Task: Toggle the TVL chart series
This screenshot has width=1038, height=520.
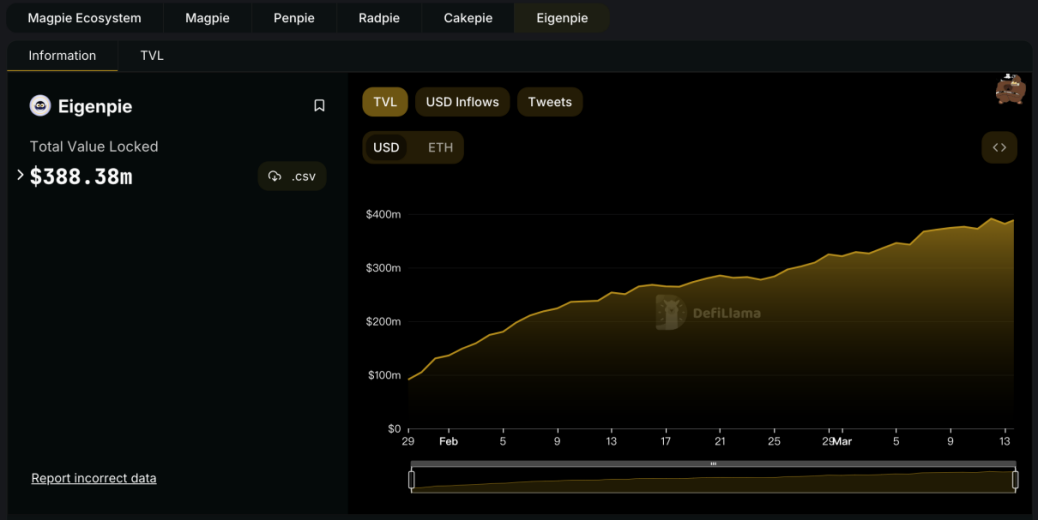Action: tap(385, 102)
